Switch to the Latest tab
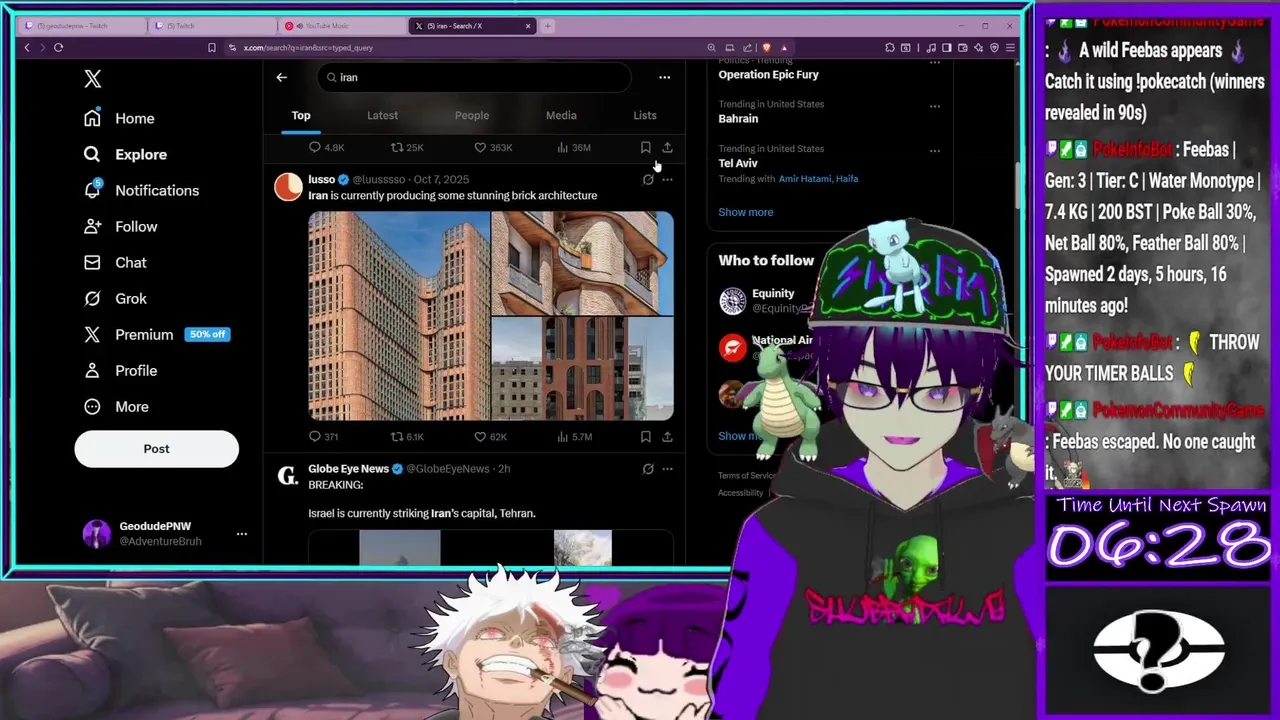 [x=382, y=115]
